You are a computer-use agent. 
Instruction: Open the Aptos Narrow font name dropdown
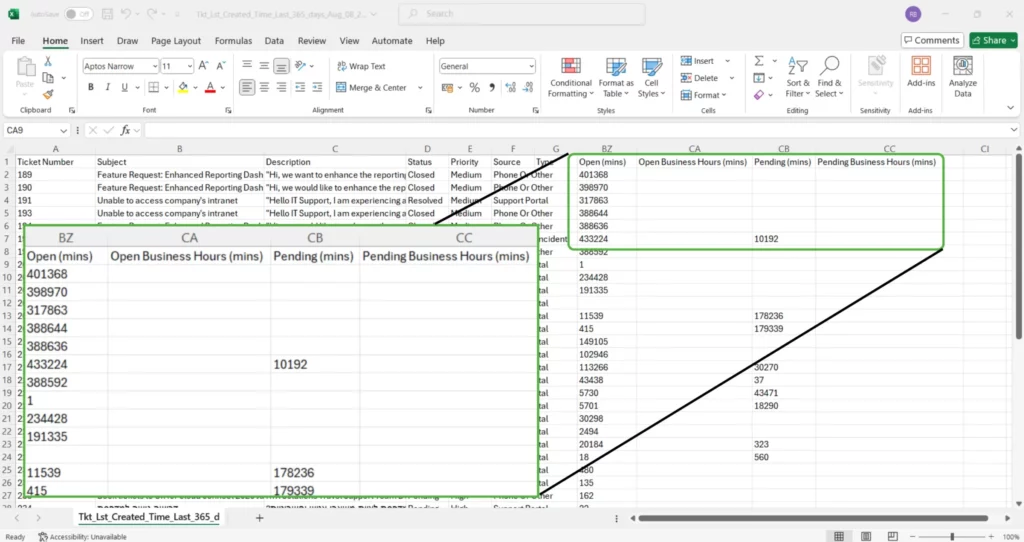pyautogui.click(x=155, y=66)
